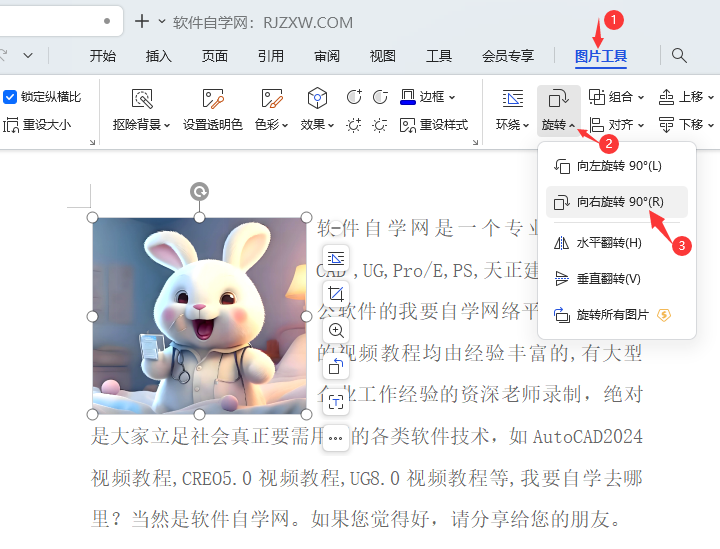Click 上移 bring forward
The width and height of the screenshot is (720, 549).
point(681,97)
